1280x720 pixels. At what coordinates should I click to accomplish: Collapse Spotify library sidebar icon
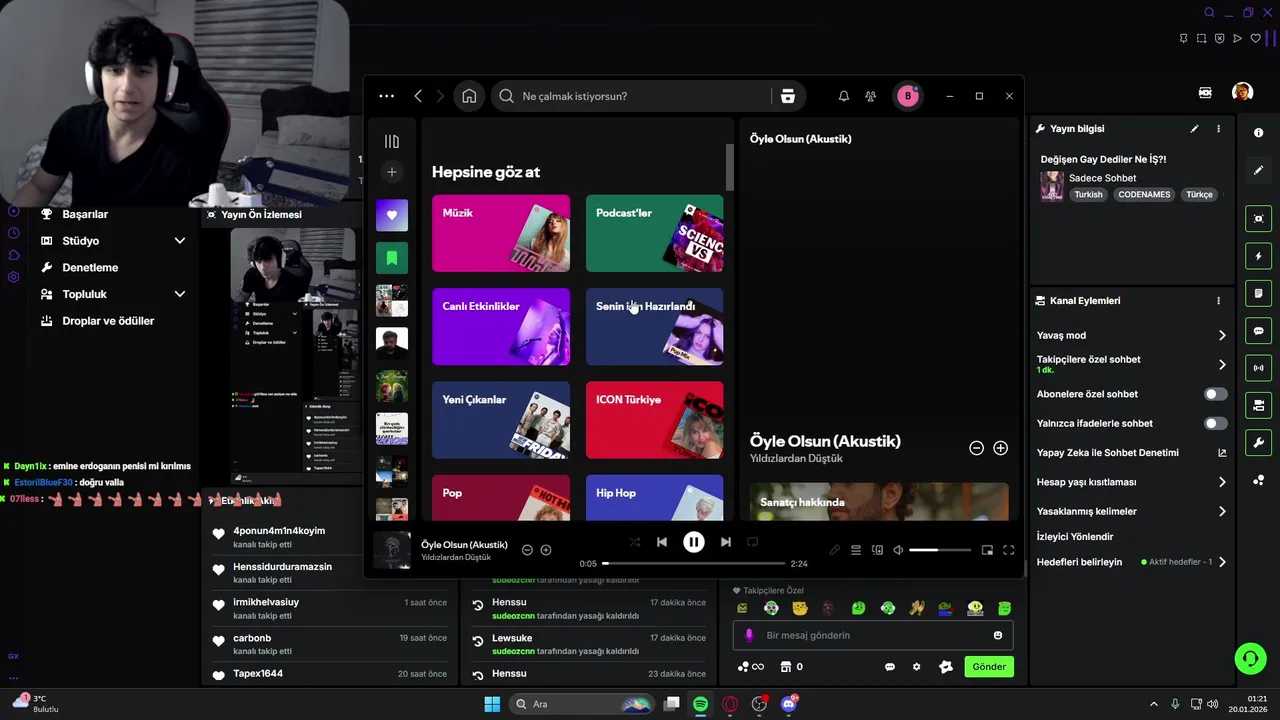pyautogui.click(x=392, y=141)
